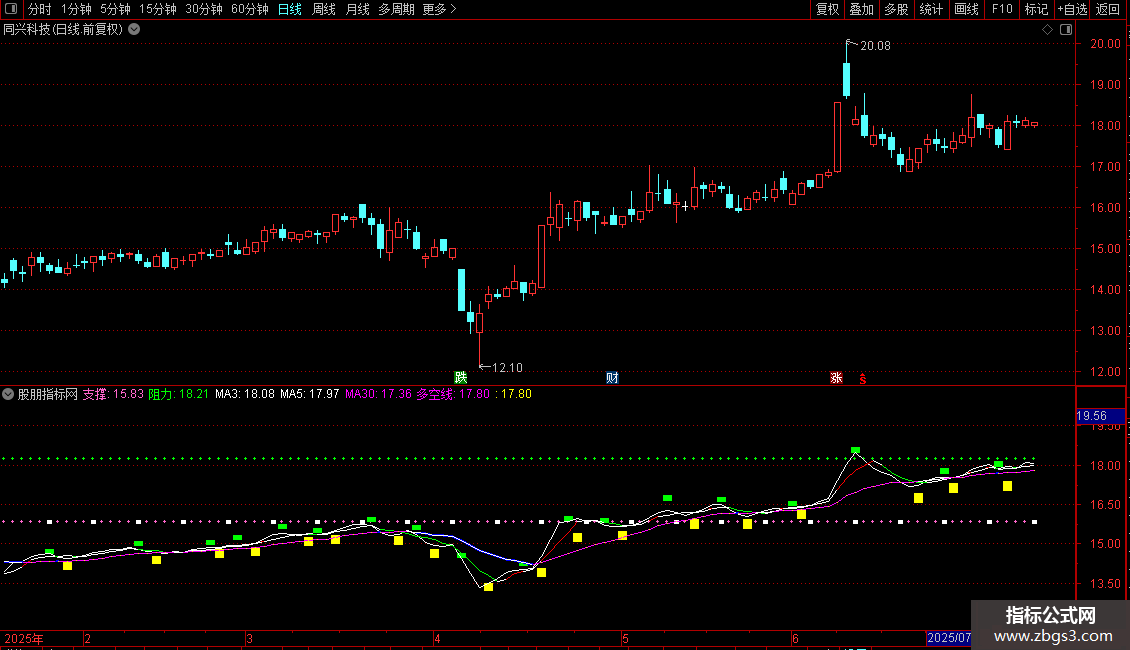Click the 标记 mark button

point(1036,9)
